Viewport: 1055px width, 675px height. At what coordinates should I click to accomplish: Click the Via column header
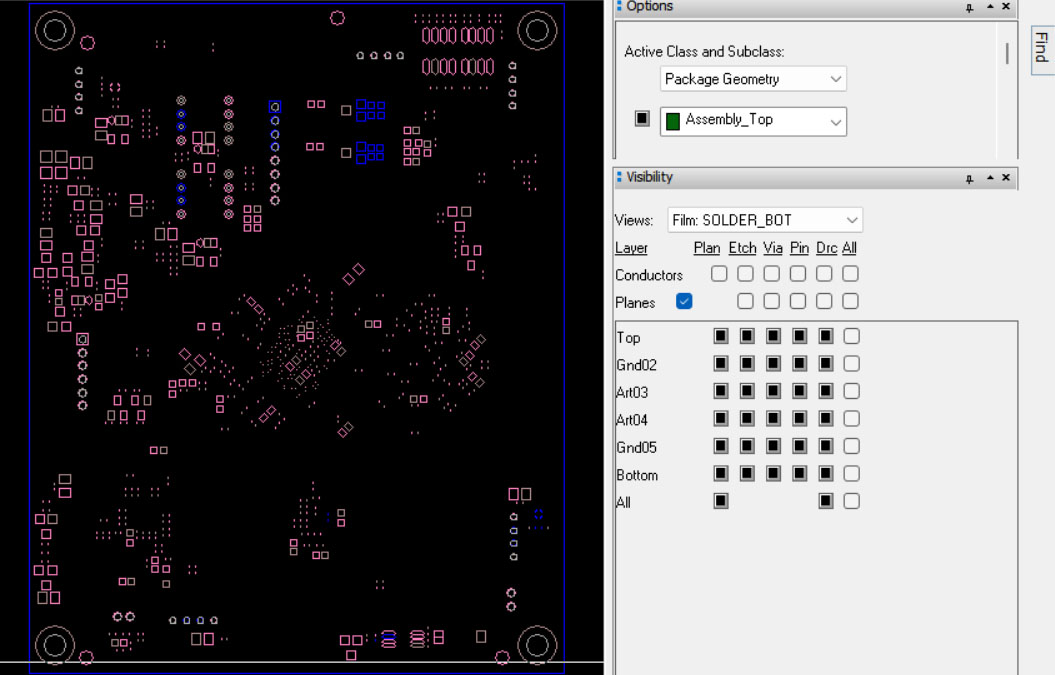point(772,248)
